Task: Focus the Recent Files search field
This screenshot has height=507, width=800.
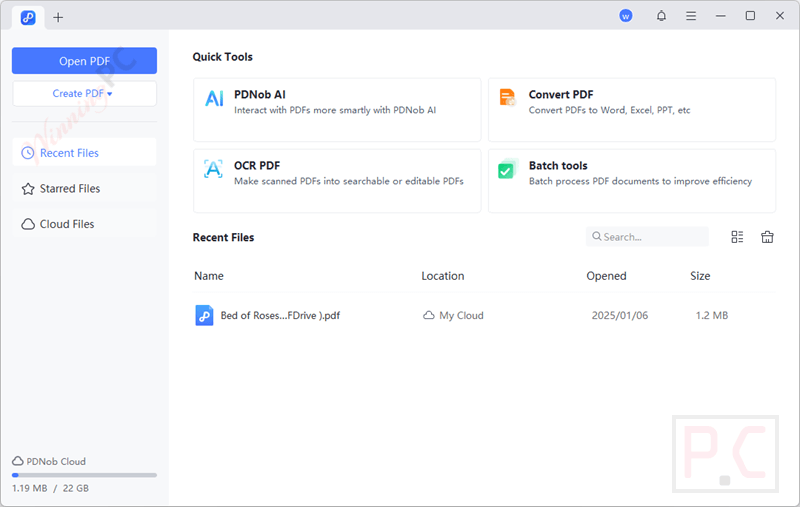Action: click(x=647, y=237)
